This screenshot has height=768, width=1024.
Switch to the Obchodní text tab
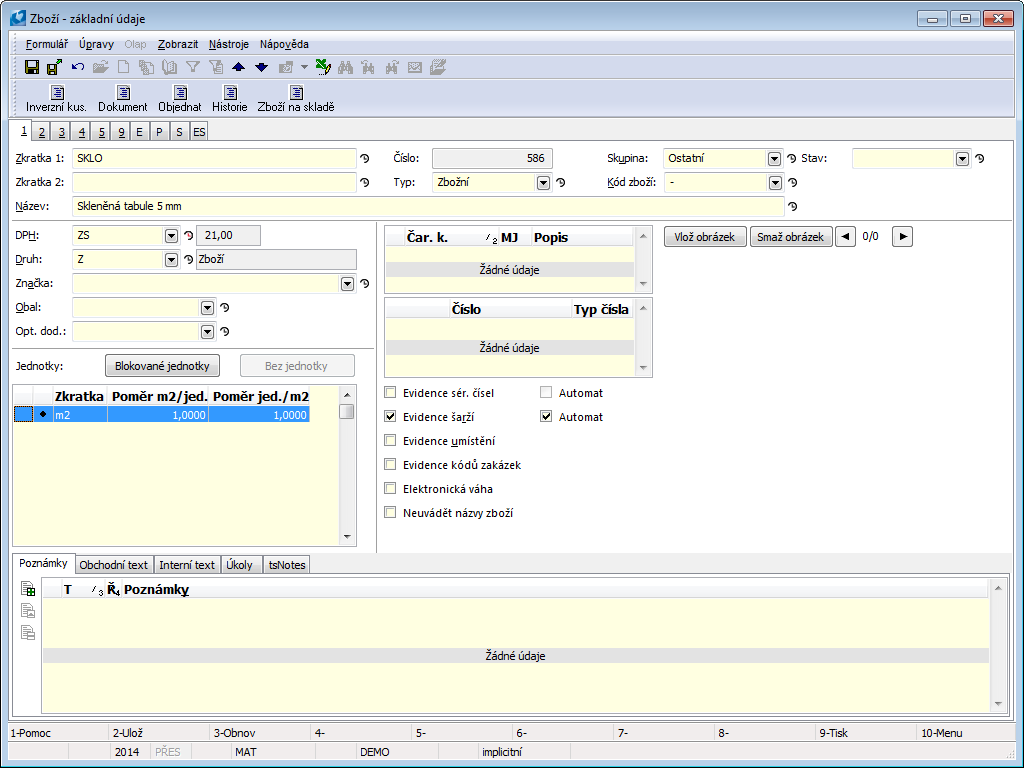tap(113, 565)
